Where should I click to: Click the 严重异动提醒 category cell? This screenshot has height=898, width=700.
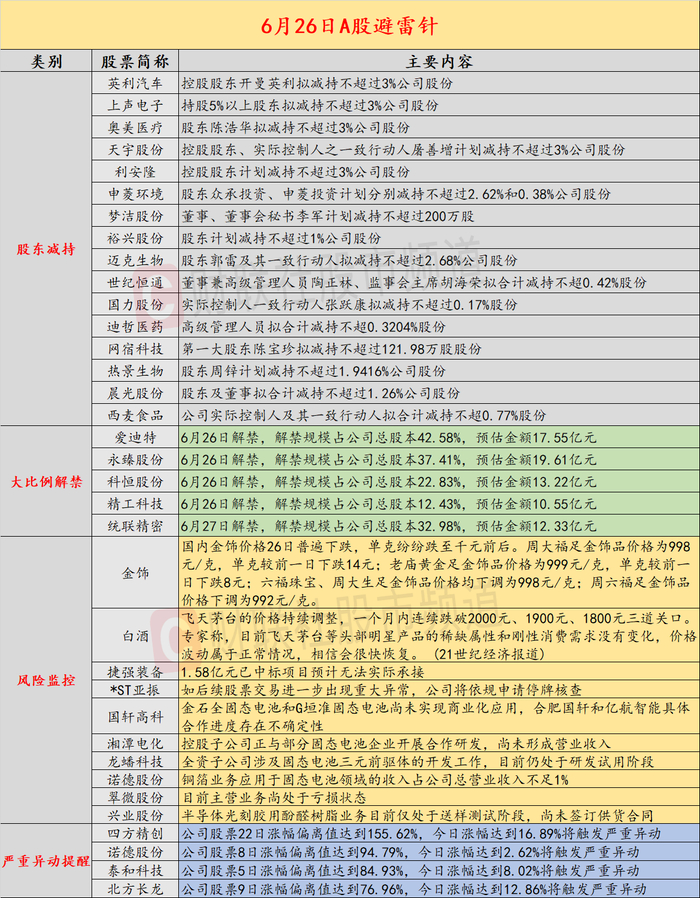[46, 861]
